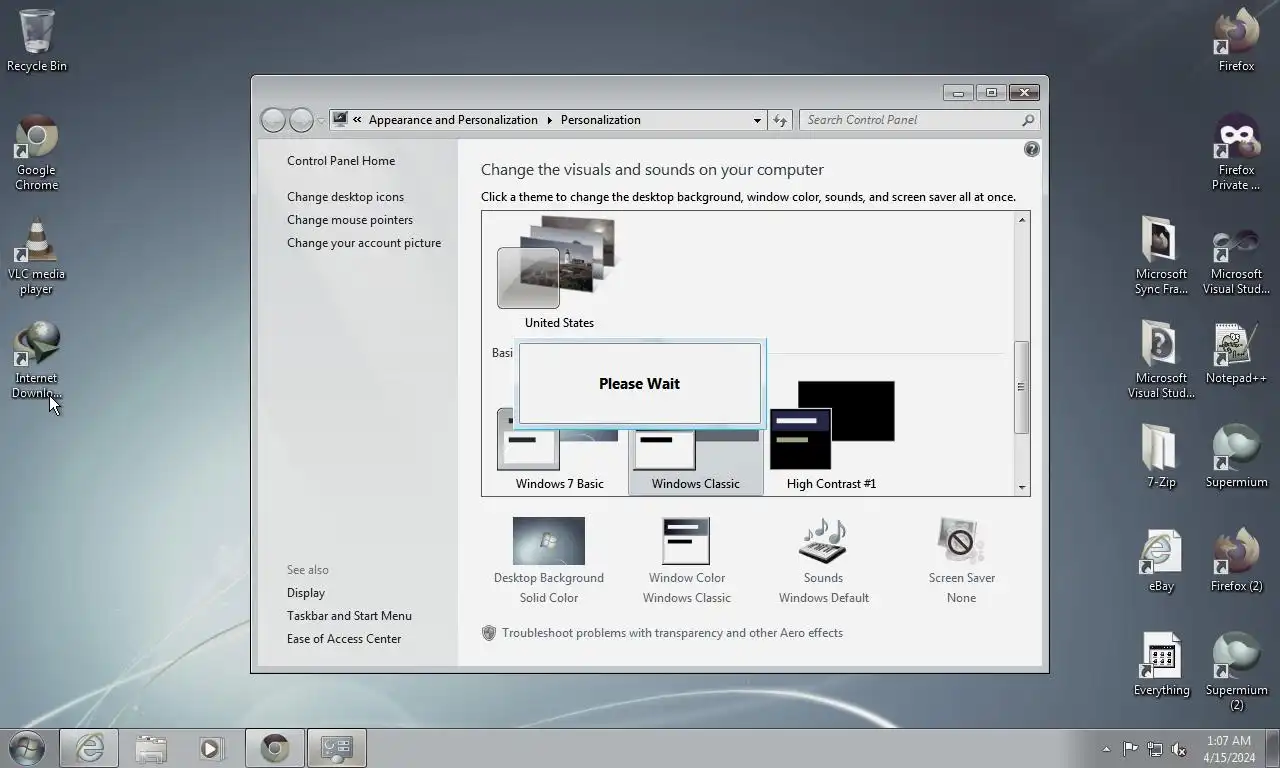Open Sounds settings

[x=823, y=561]
